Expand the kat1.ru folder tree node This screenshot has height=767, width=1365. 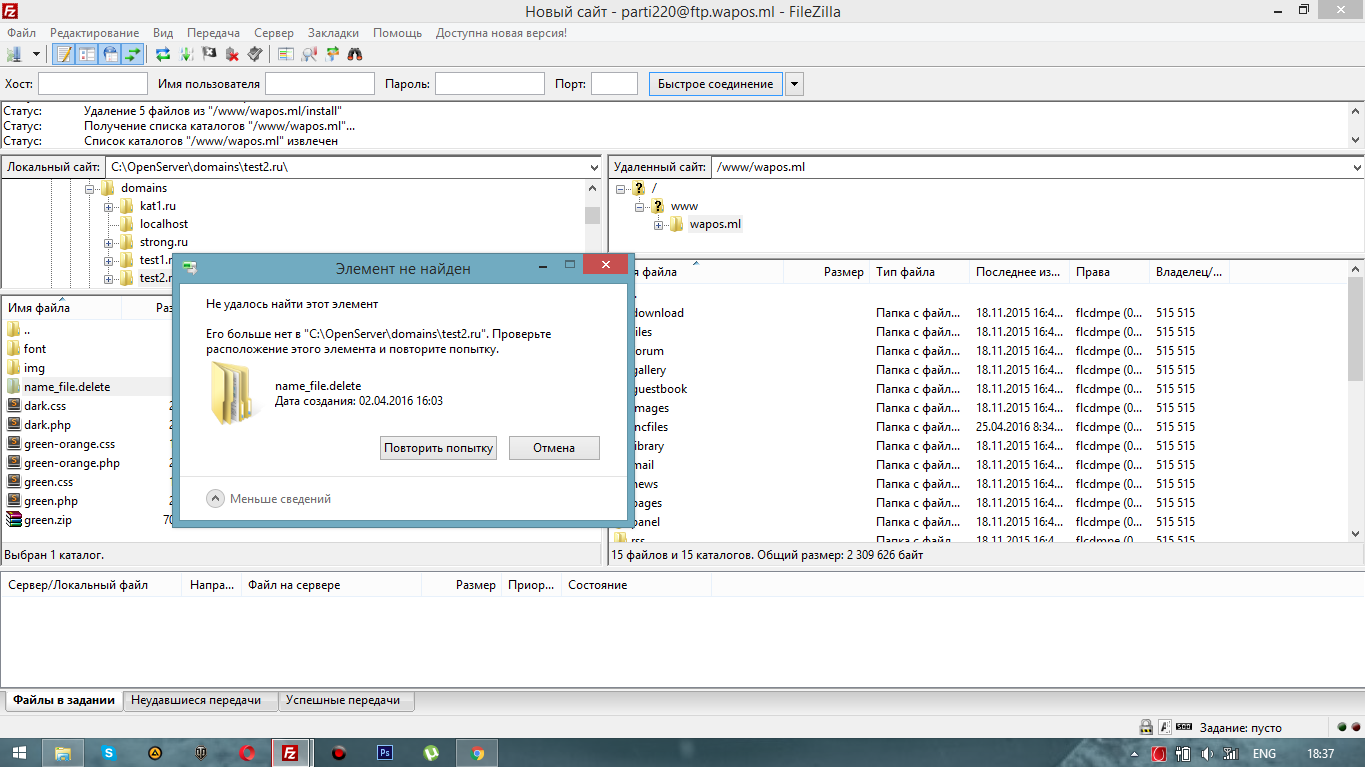pos(109,206)
